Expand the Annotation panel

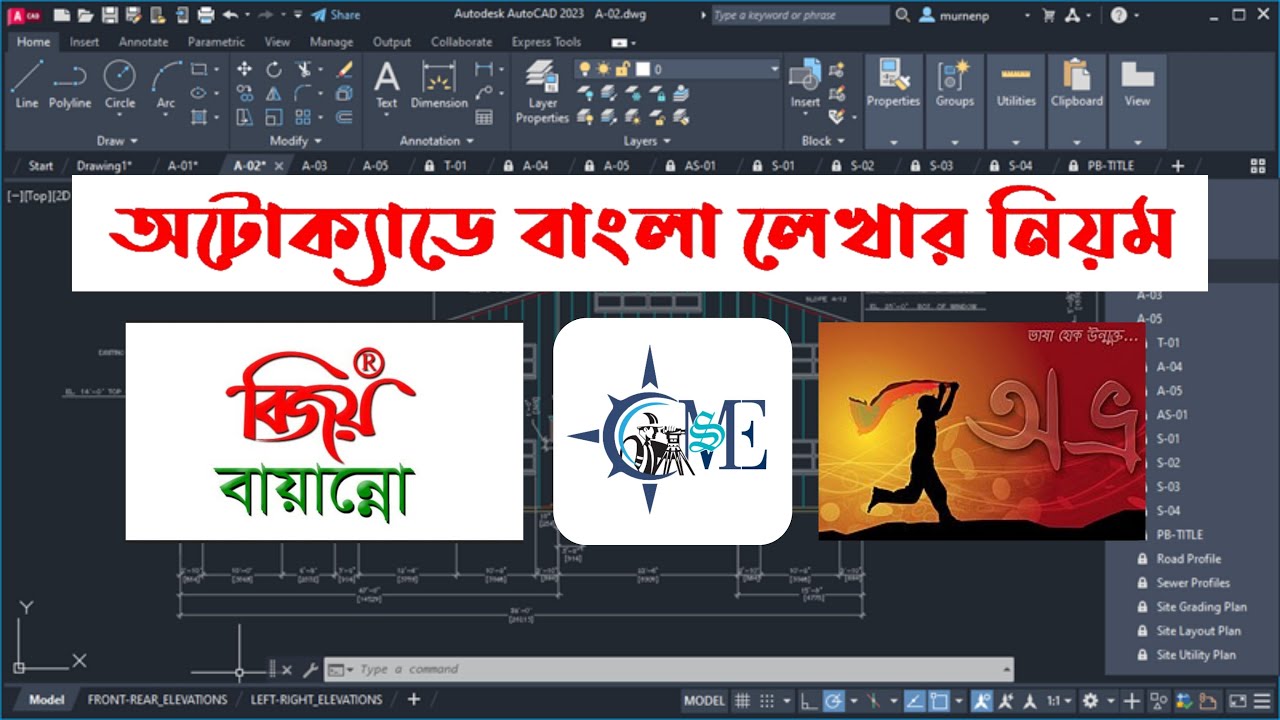436,141
